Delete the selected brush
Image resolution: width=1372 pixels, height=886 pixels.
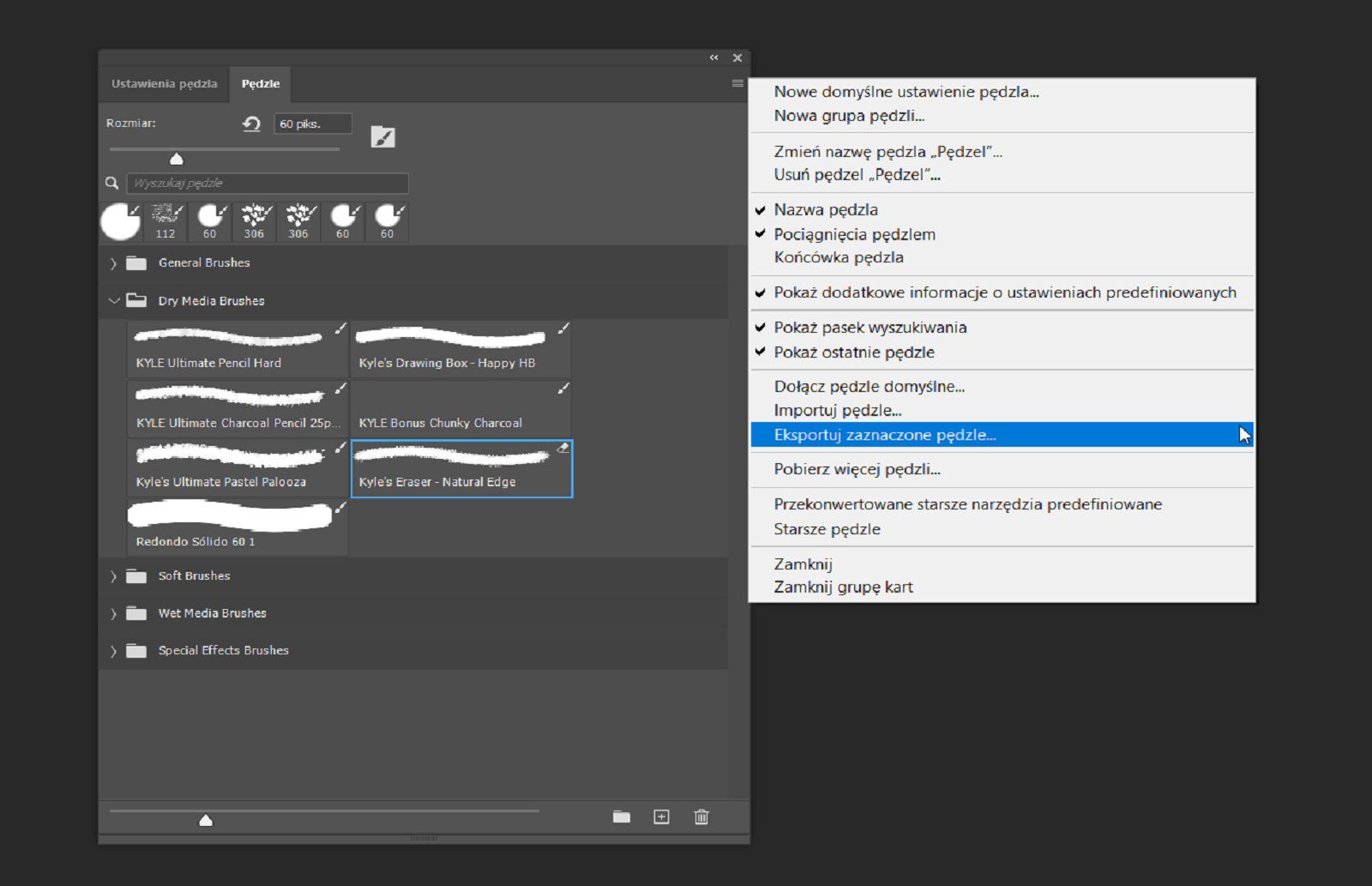[x=701, y=817]
